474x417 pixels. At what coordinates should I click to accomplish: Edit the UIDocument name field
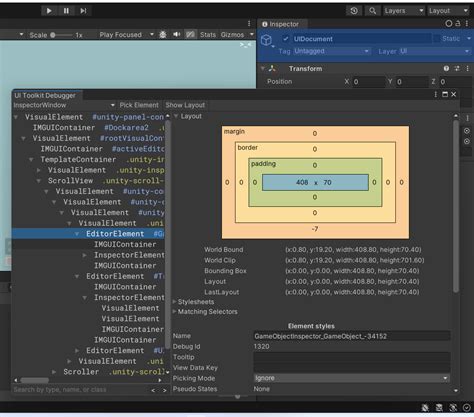click(362, 39)
